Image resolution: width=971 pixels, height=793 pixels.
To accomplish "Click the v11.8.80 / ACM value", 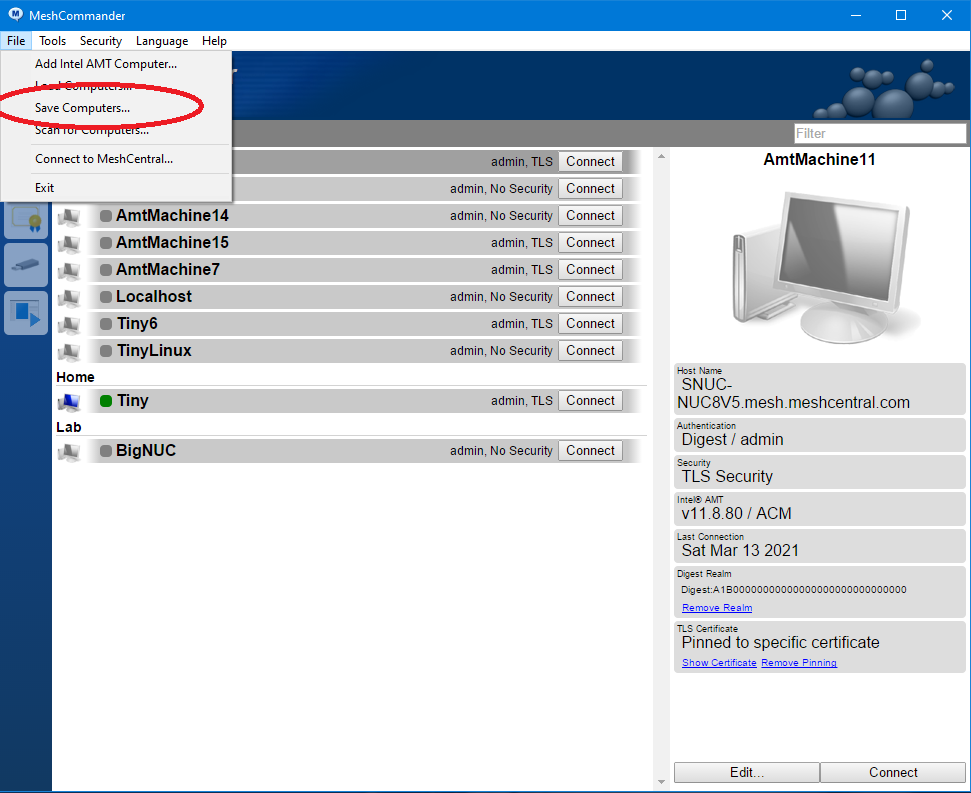I will pyautogui.click(x=736, y=514).
